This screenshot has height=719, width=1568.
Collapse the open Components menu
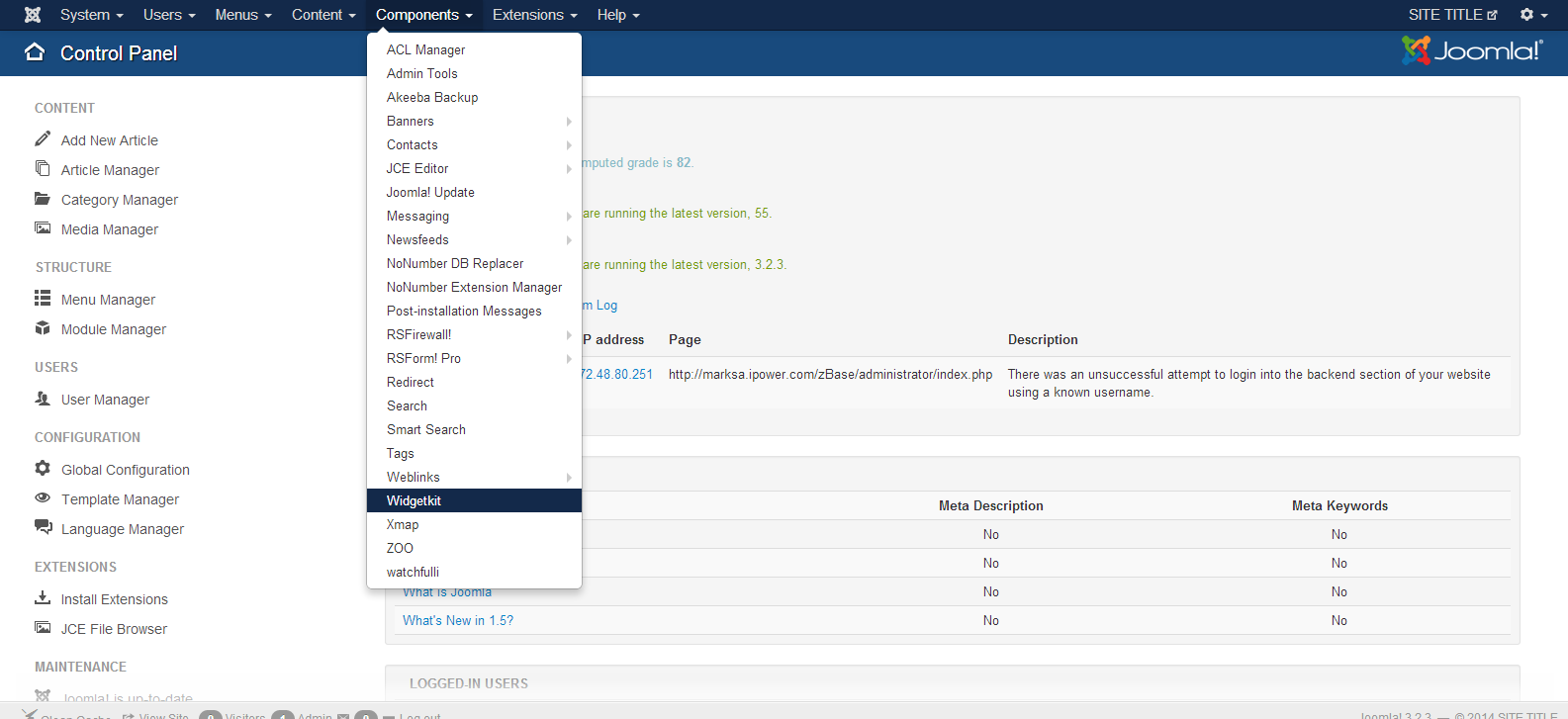[x=424, y=15]
